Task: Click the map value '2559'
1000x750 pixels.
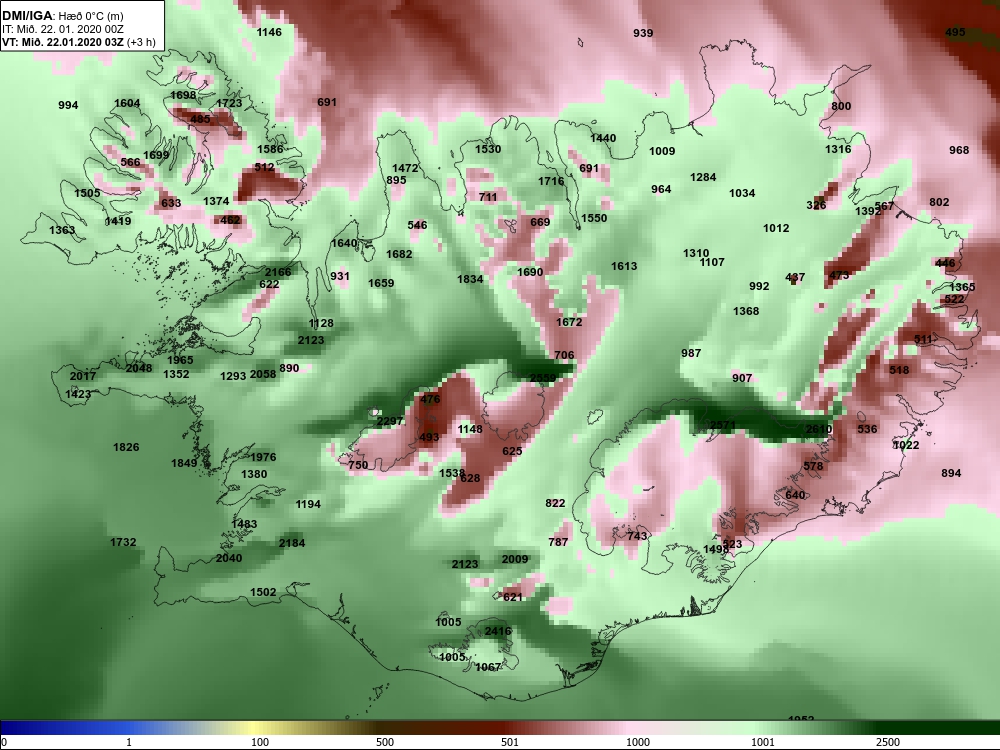Action: (543, 378)
